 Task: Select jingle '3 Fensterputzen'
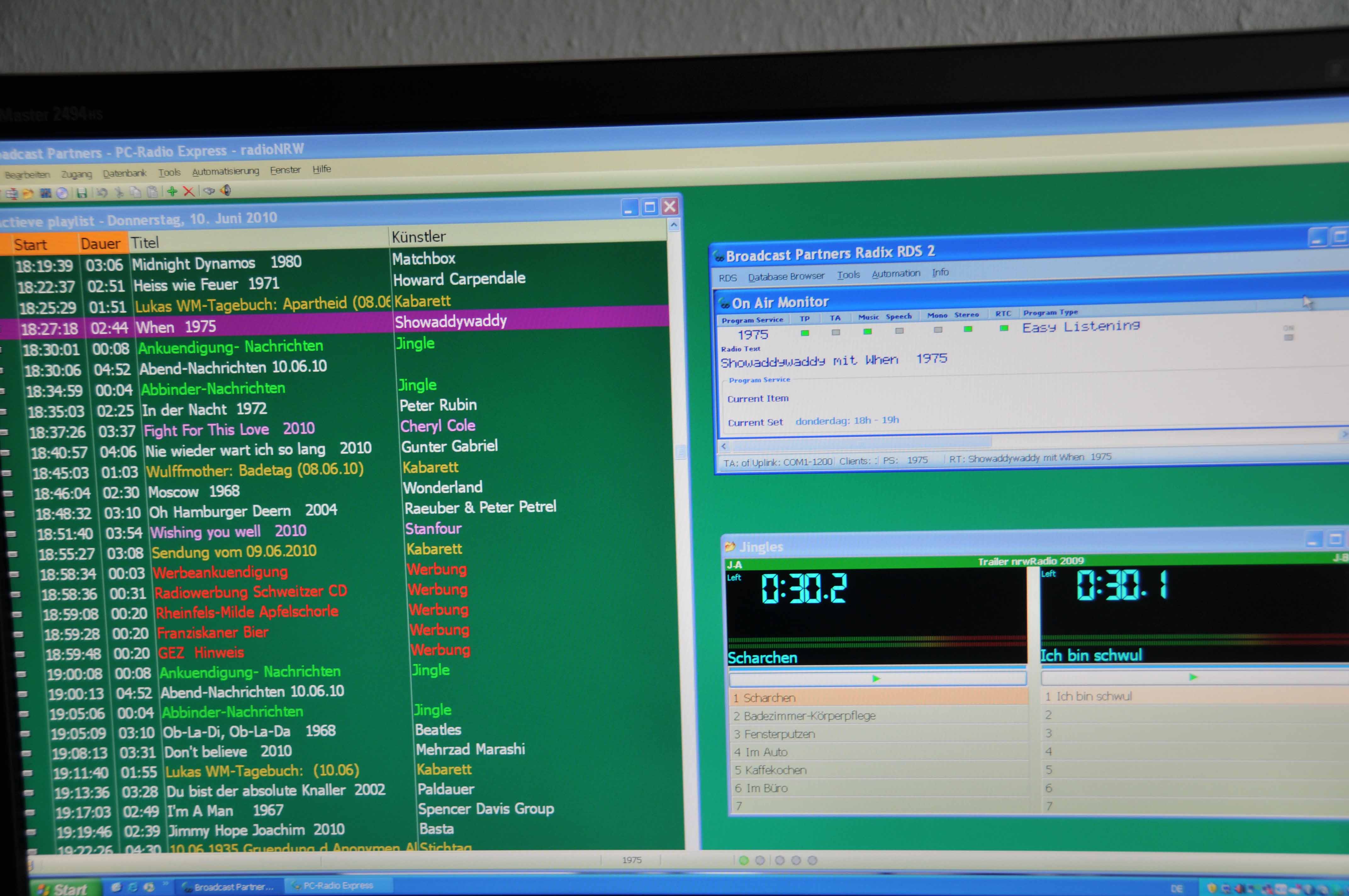[x=879, y=734]
